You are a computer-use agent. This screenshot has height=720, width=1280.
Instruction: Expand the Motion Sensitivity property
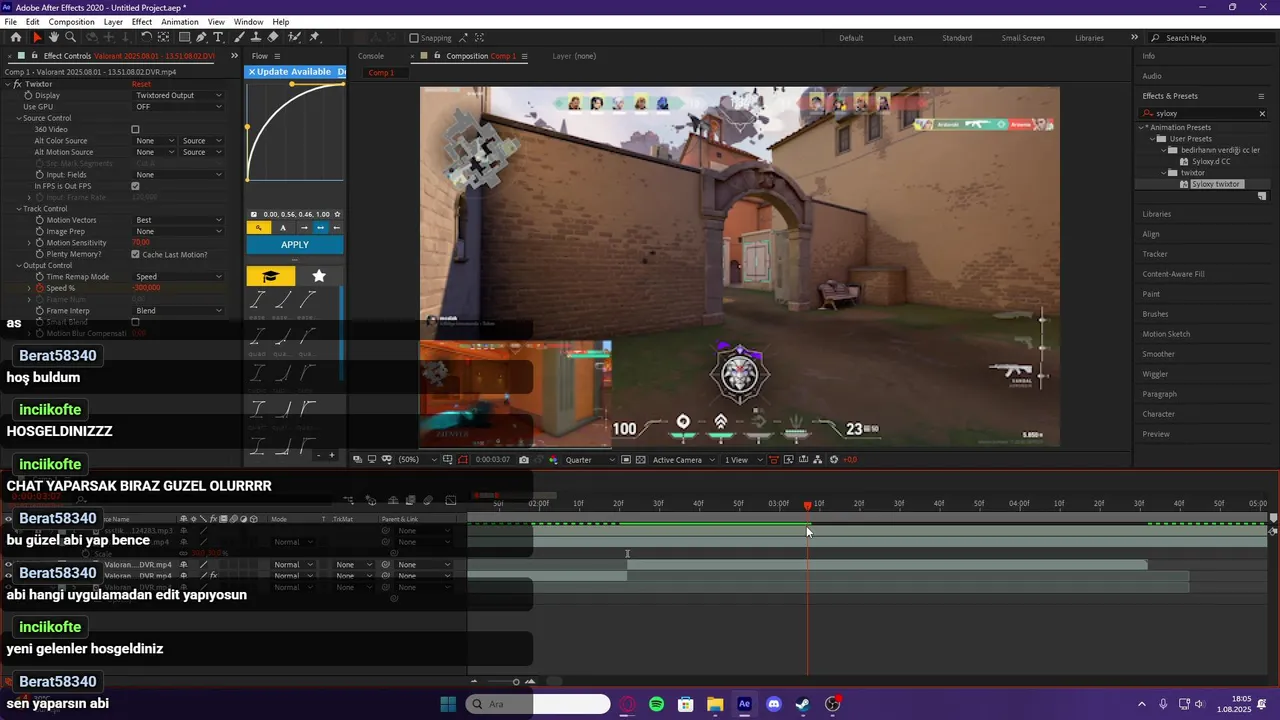click(x=29, y=243)
